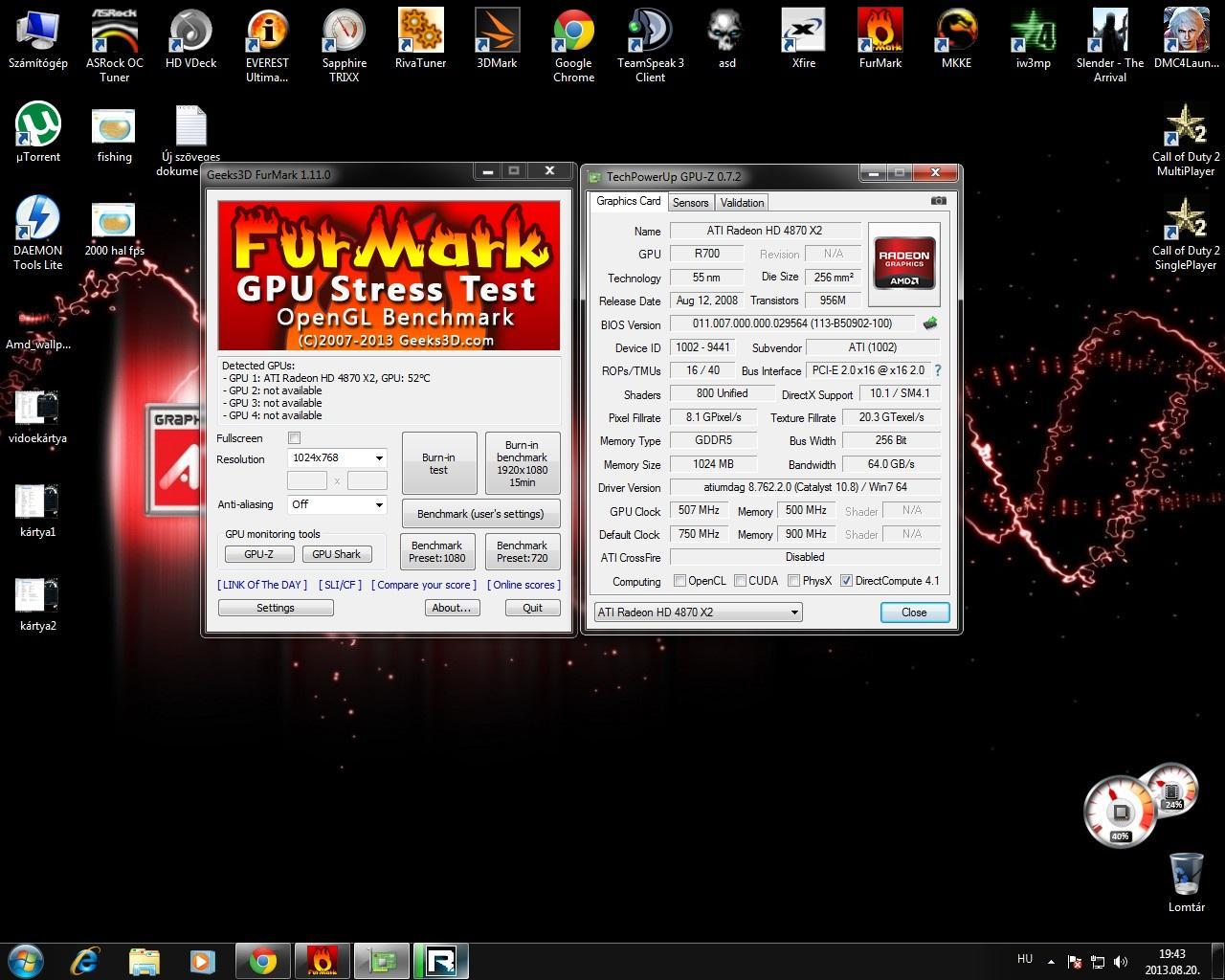This screenshot has width=1225, height=980.
Task: Open the kártya1 desktop file
Action: pos(37,510)
